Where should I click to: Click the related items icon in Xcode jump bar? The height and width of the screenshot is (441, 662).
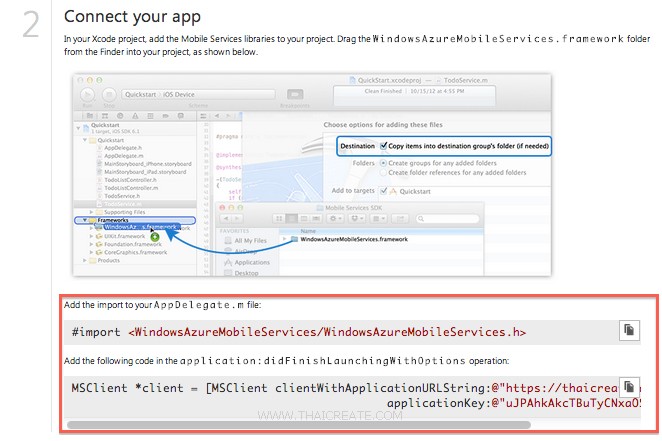[203, 116]
